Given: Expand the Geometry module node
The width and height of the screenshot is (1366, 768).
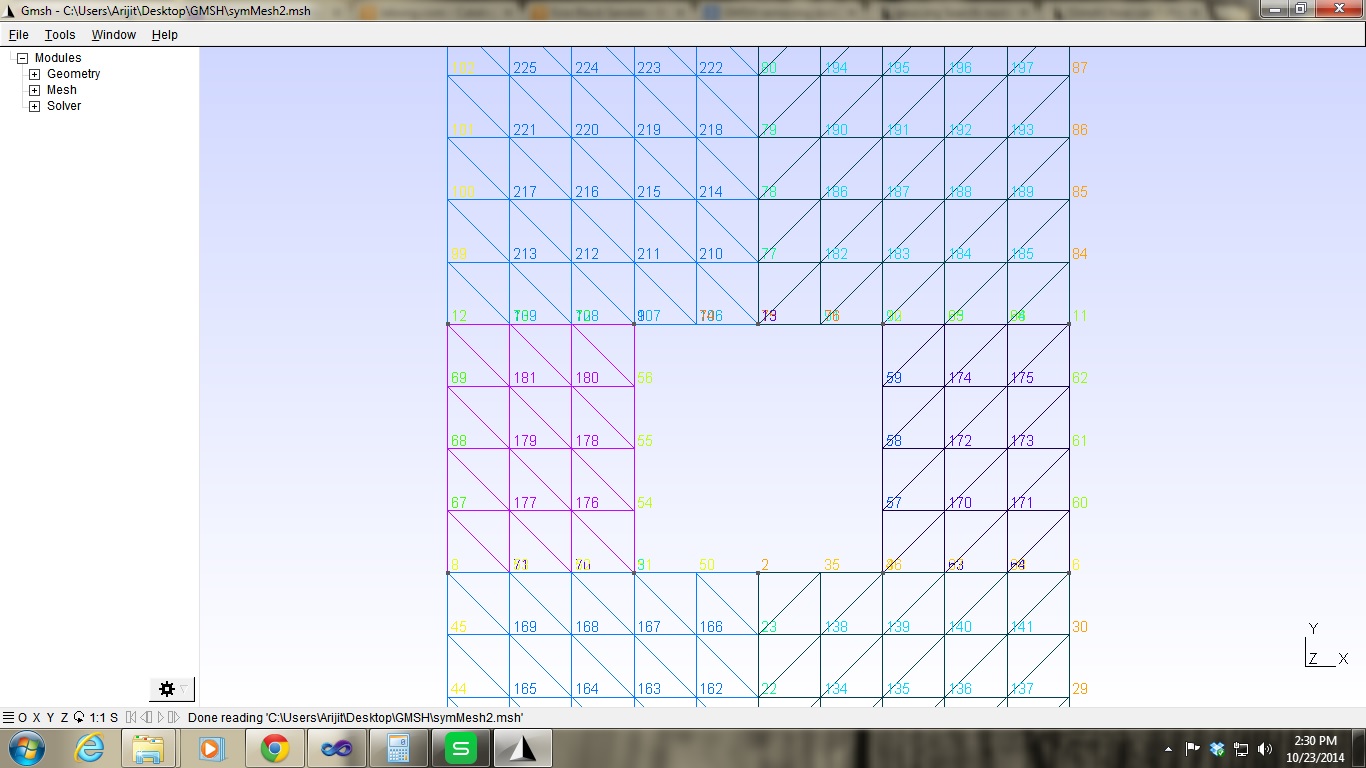Looking at the screenshot, I should pos(34,74).
